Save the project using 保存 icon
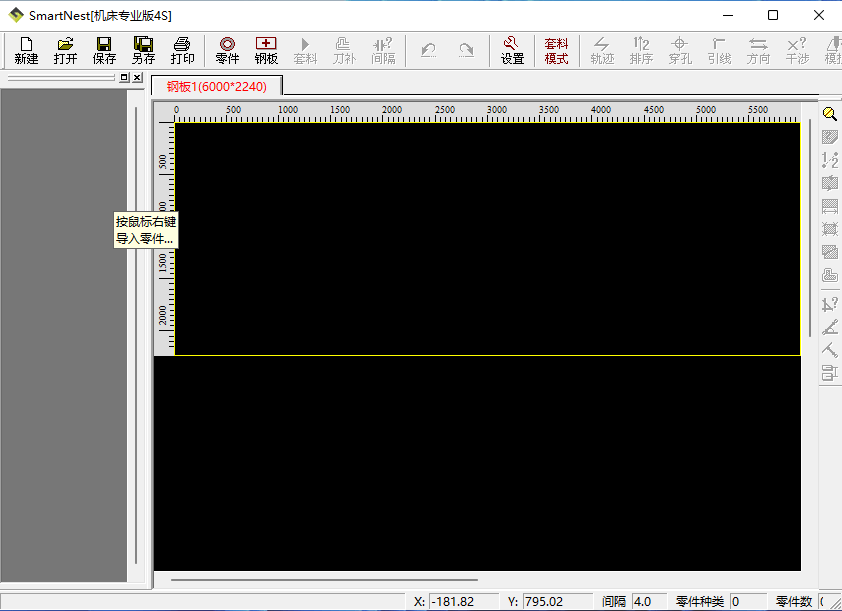Screen dimensions: 842x611 104,50
